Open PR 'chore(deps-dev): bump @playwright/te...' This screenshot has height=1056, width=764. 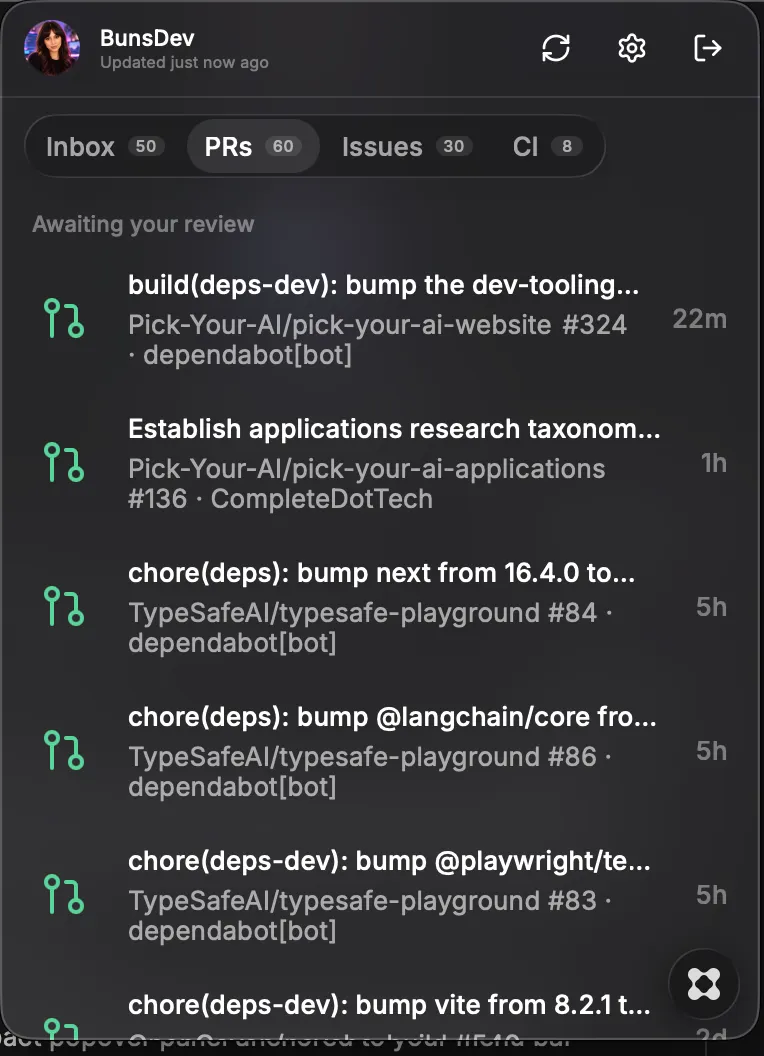click(389, 861)
